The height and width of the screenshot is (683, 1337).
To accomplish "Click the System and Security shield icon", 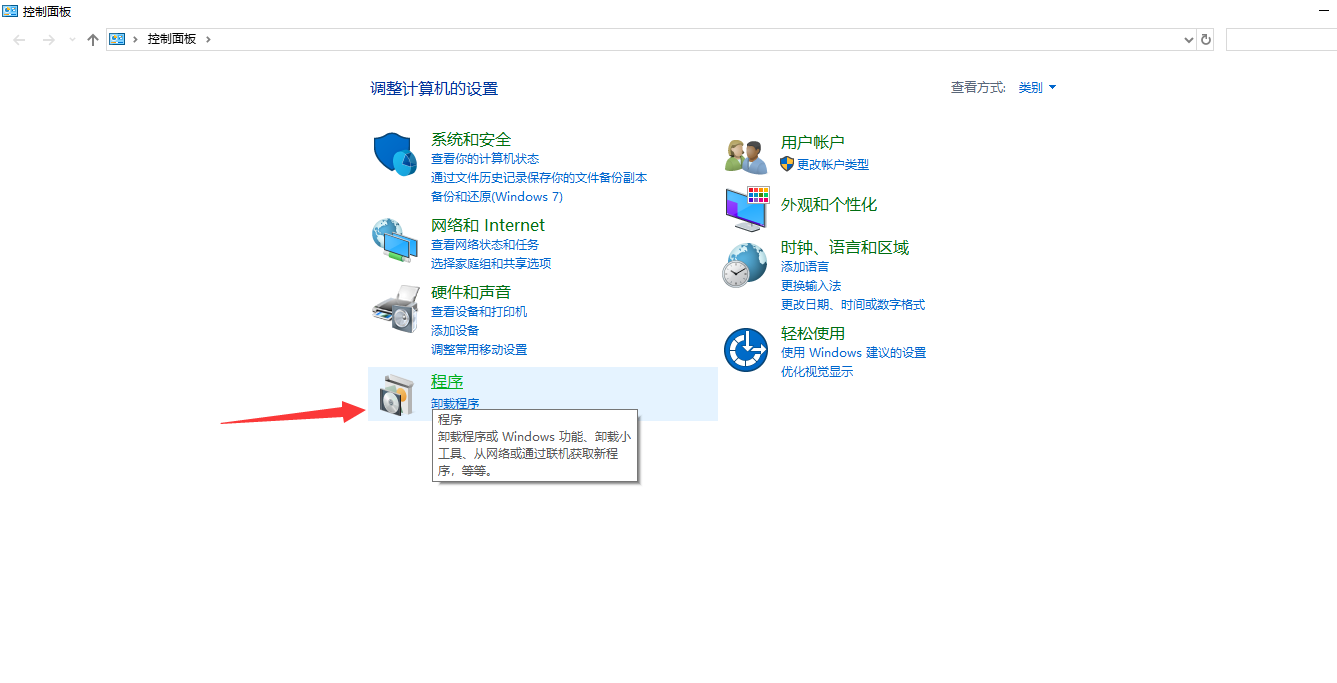I will [x=394, y=154].
